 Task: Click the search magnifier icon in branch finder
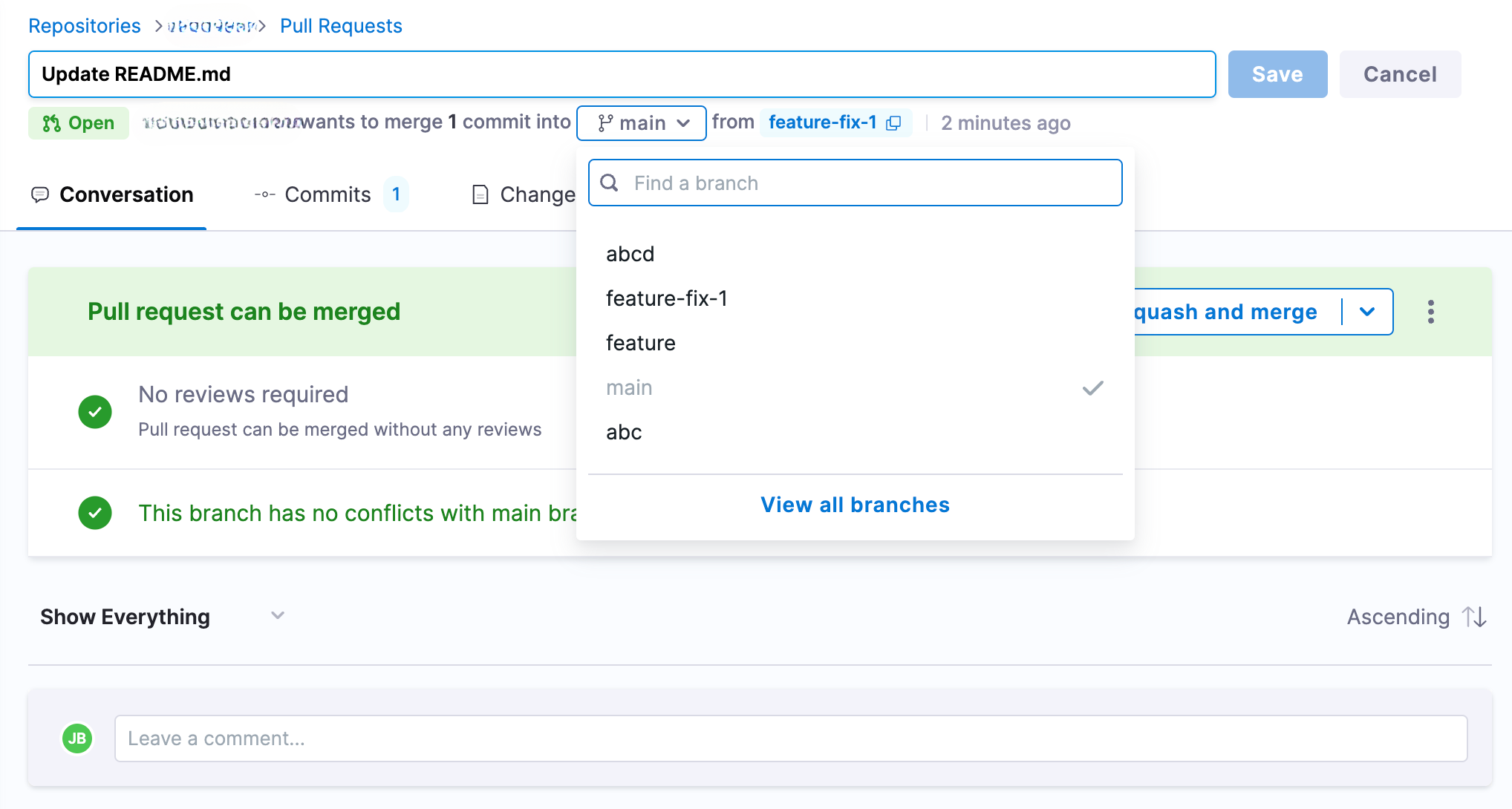[x=610, y=183]
